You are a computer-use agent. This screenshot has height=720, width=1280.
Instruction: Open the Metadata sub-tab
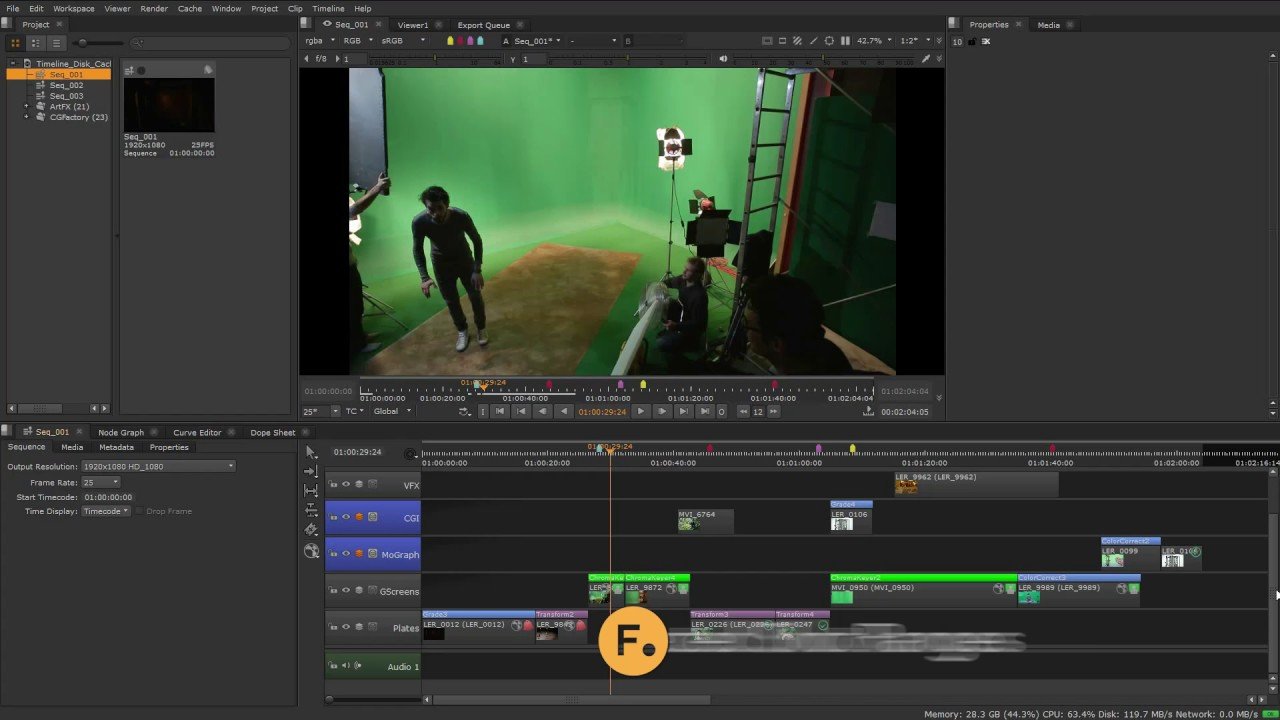click(116, 447)
